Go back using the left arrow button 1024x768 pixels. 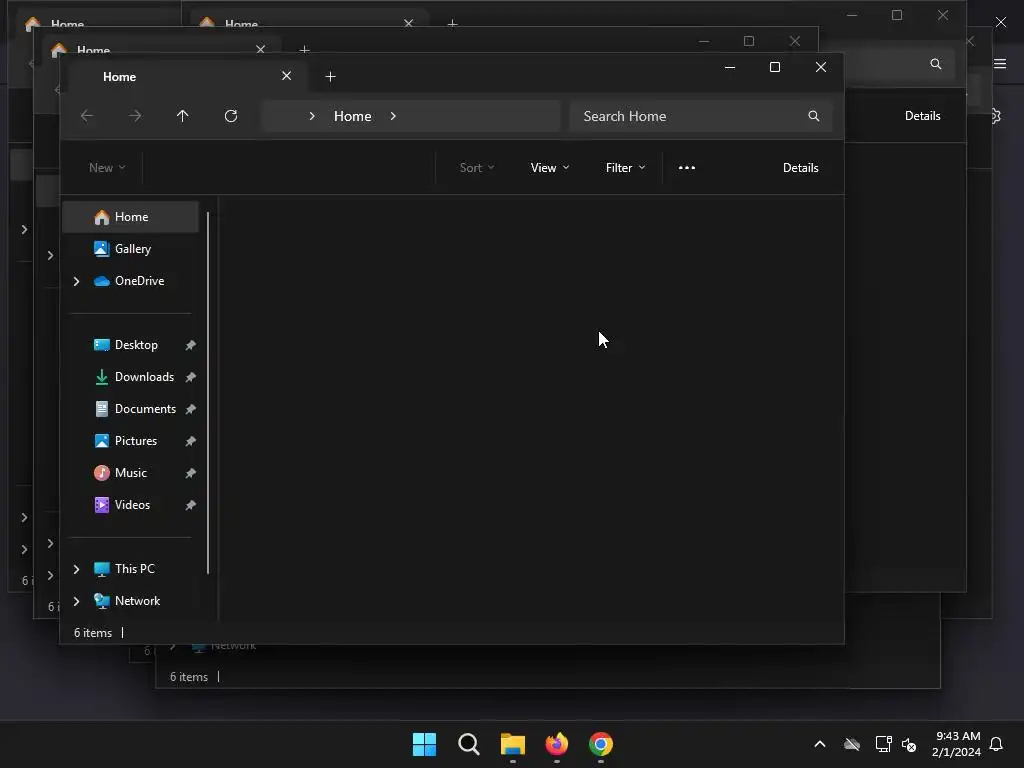(x=87, y=116)
